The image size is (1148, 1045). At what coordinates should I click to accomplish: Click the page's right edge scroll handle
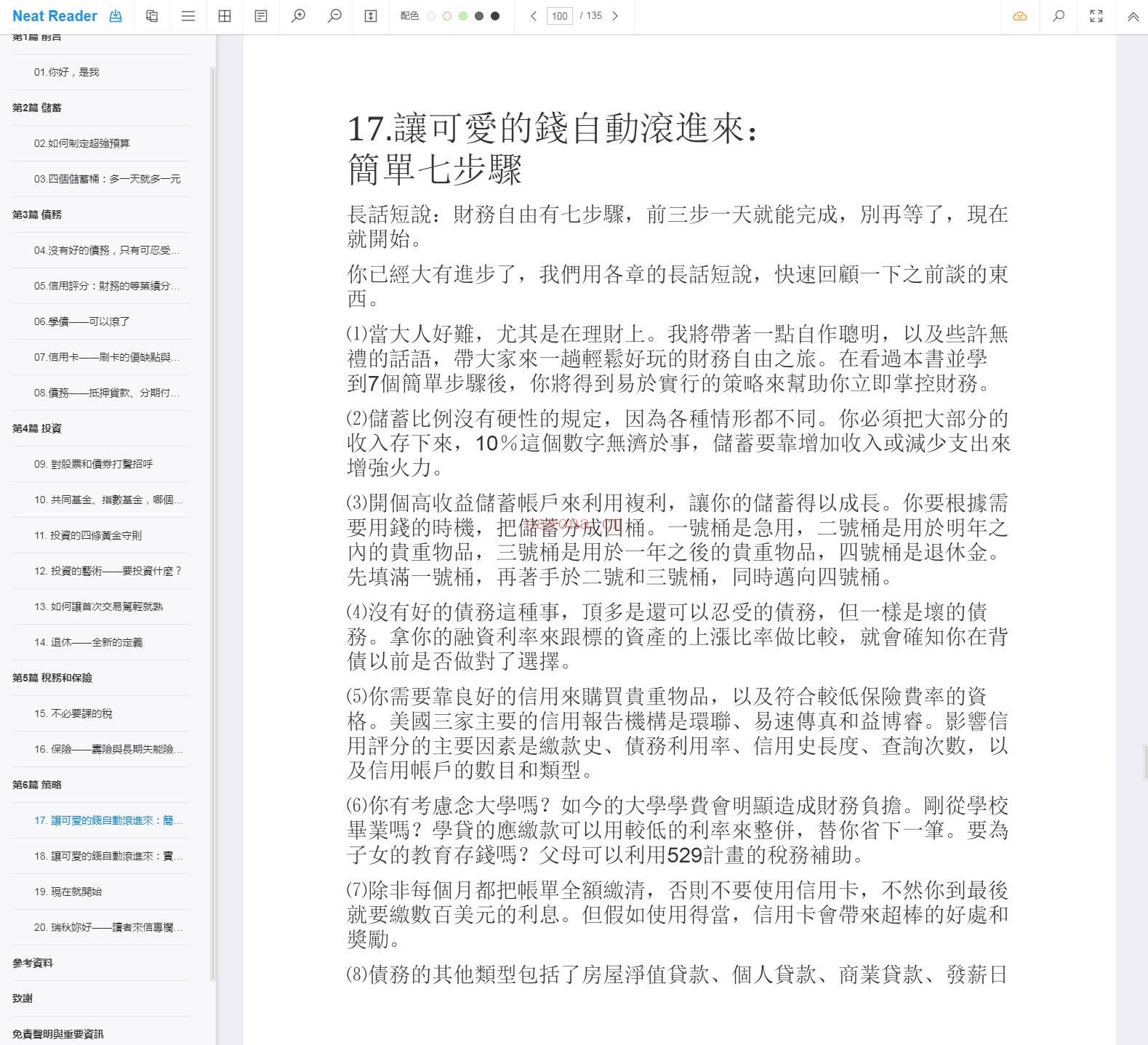[x=1145, y=762]
